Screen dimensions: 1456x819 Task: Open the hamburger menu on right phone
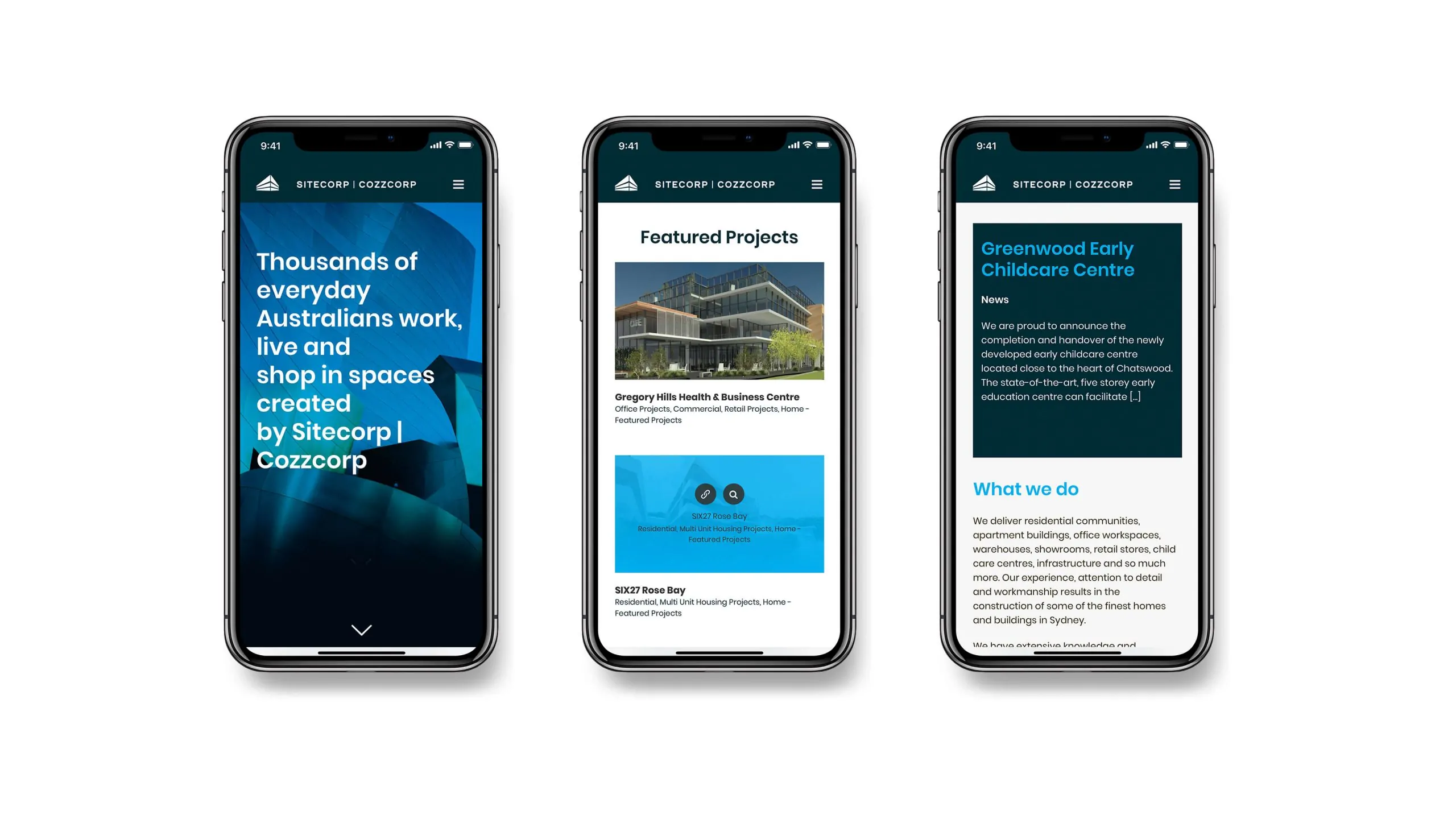[x=1175, y=184]
